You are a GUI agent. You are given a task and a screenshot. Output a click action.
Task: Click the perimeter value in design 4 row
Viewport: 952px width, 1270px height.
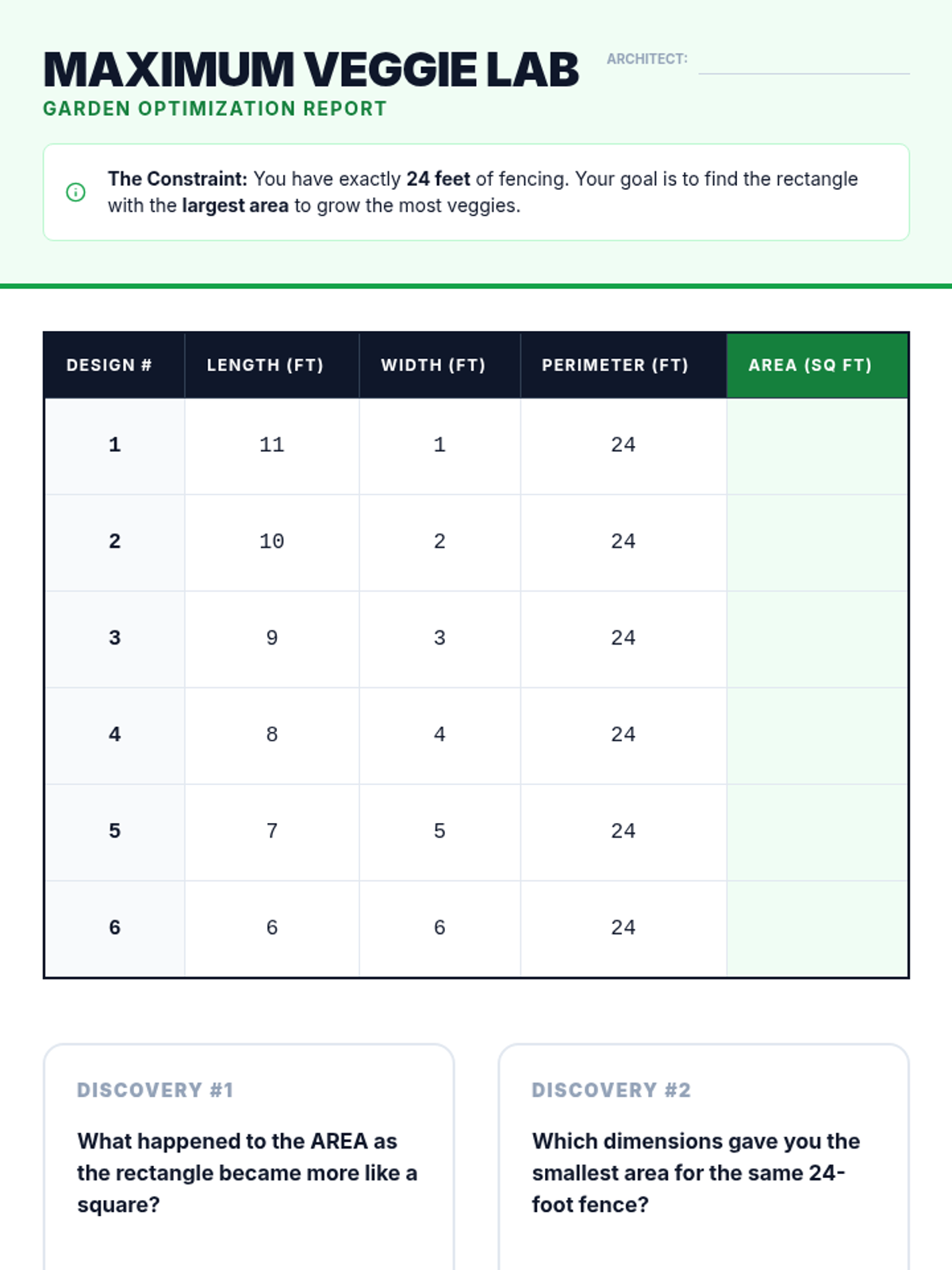tap(624, 734)
